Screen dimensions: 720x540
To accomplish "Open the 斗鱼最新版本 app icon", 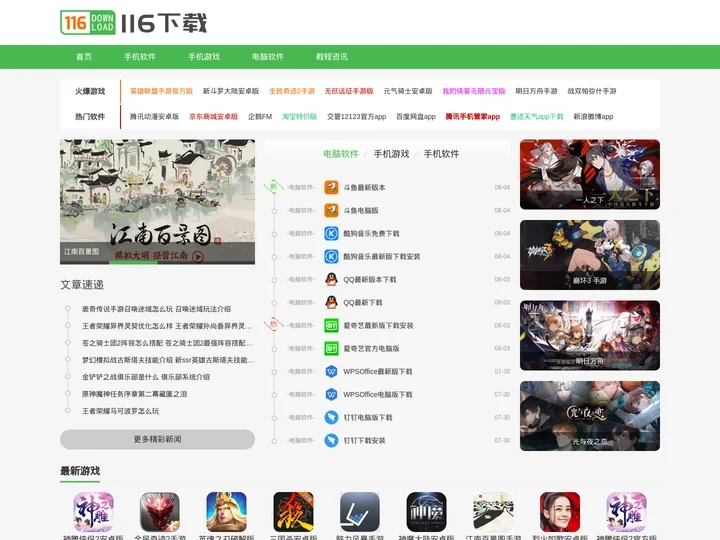I will [x=331, y=187].
